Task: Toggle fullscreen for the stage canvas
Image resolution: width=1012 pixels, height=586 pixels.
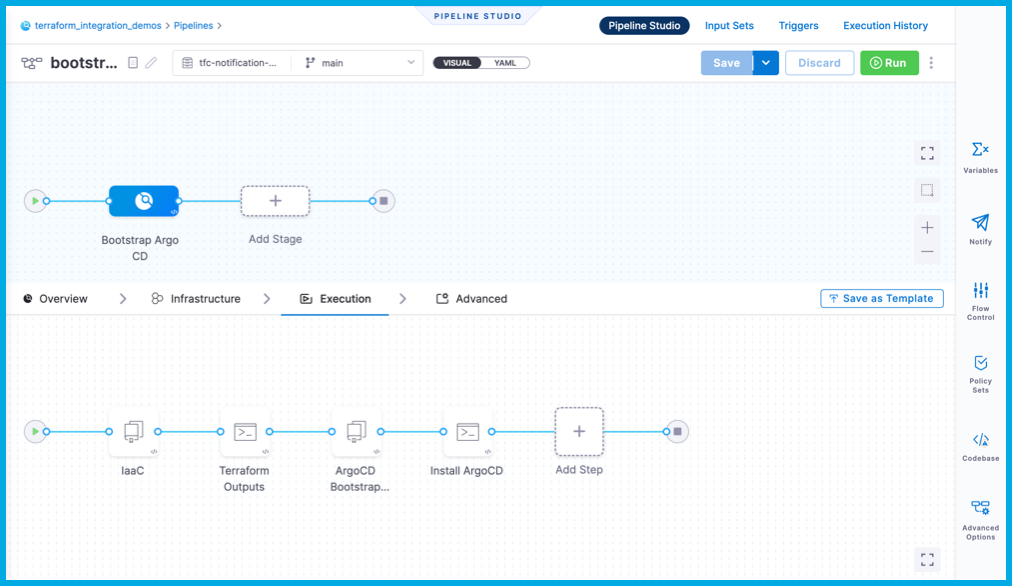Action: 927,153
